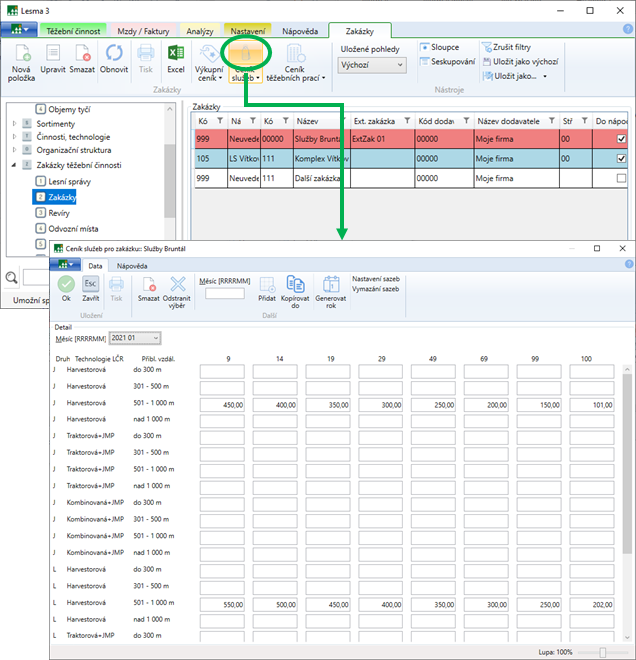This screenshot has height=660, width=636.
Task: Export the list with the Excel icon
Action: (175, 53)
